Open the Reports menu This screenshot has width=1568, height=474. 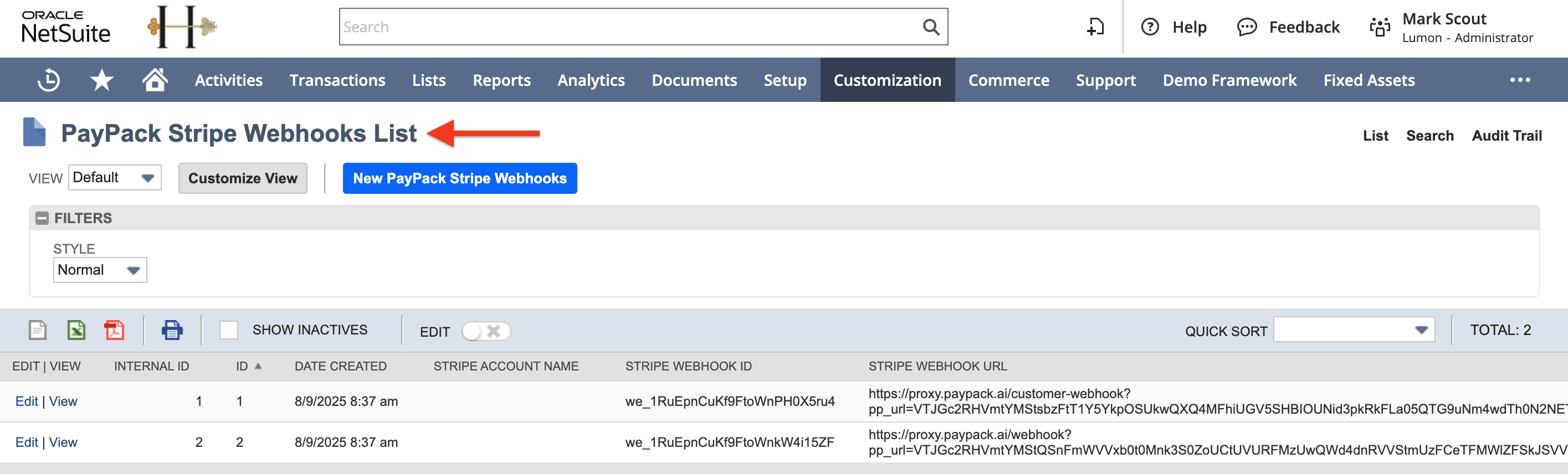[x=501, y=80]
